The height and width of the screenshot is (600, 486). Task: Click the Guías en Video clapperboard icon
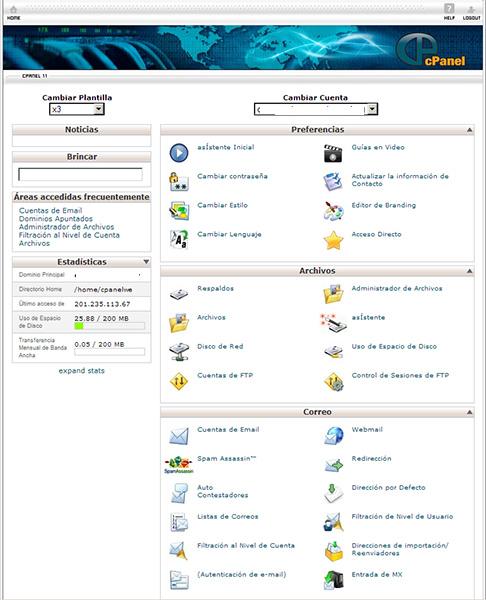(x=333, y=153)
